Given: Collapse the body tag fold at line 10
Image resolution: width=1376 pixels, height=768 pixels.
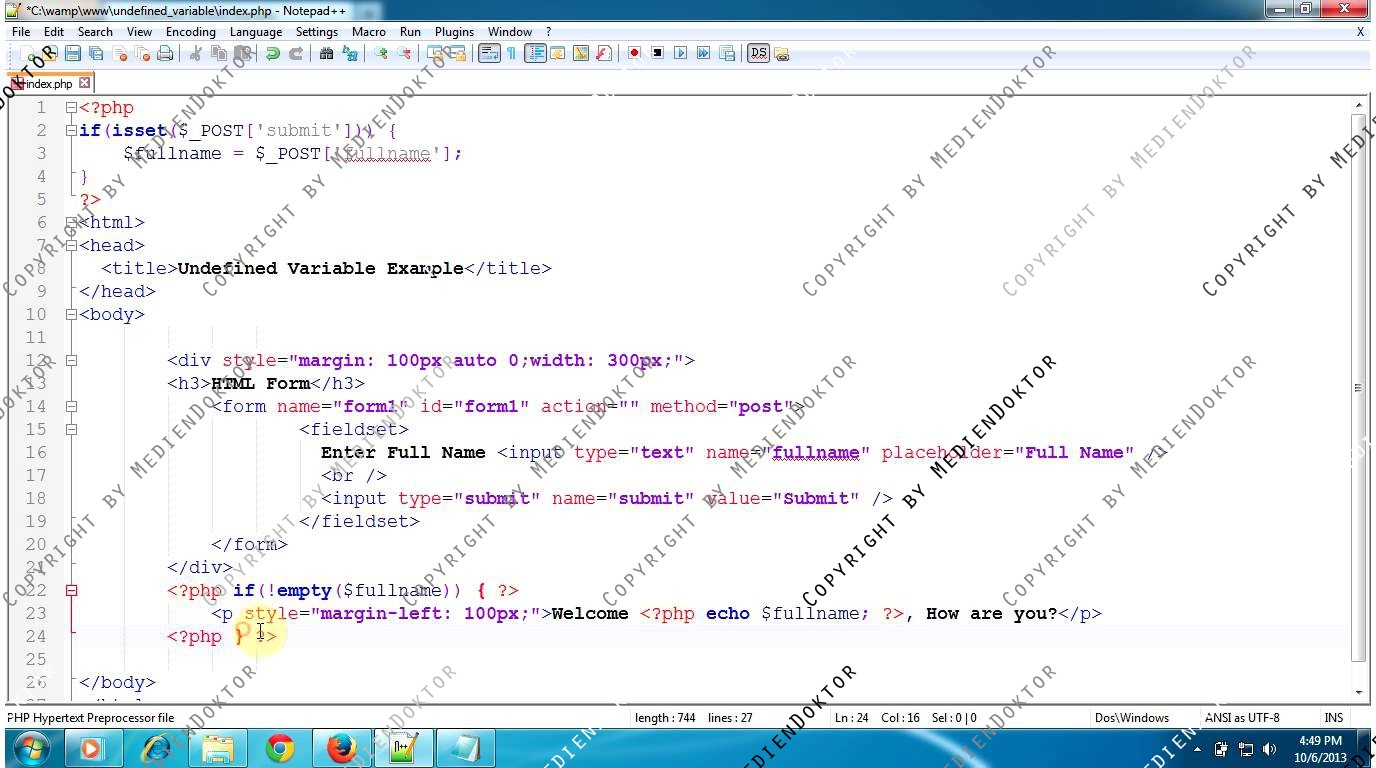Looking at the screenshot, I should 71,314.
